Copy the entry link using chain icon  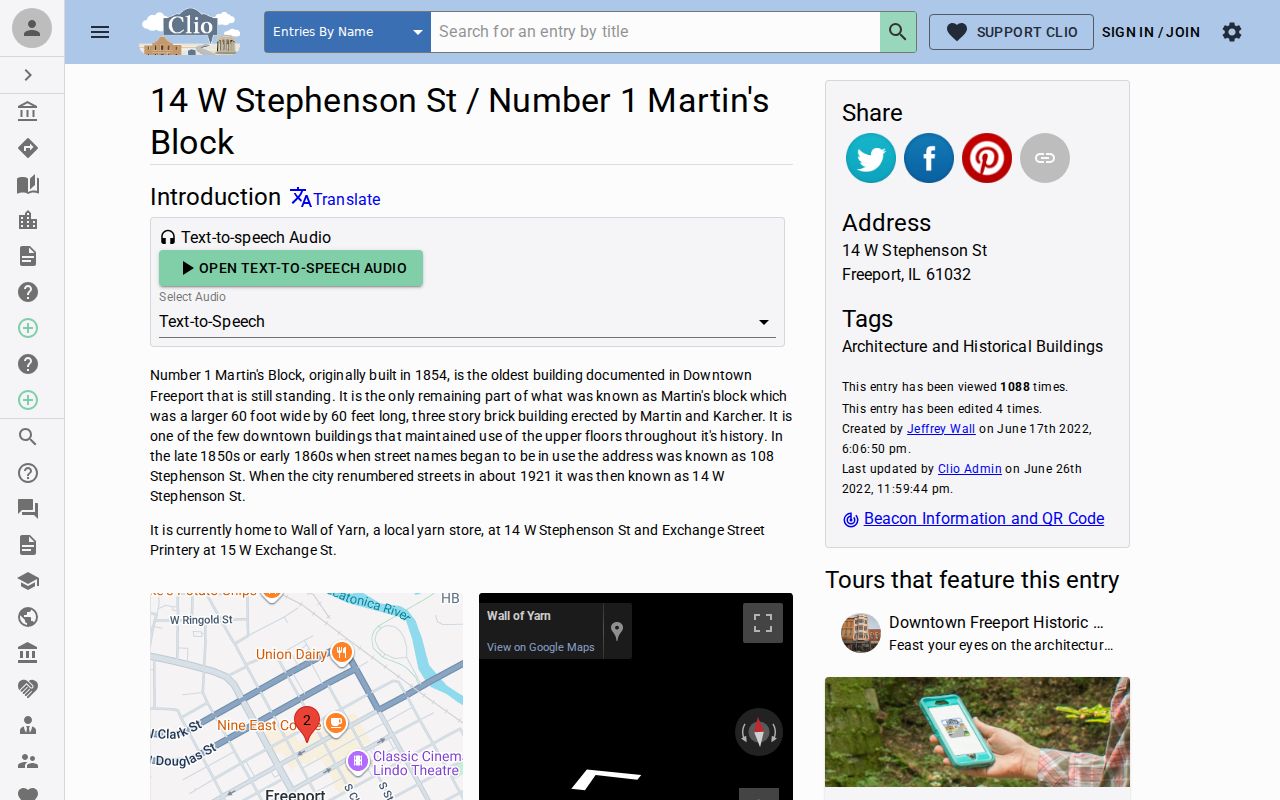click(x=1045, y=158)
